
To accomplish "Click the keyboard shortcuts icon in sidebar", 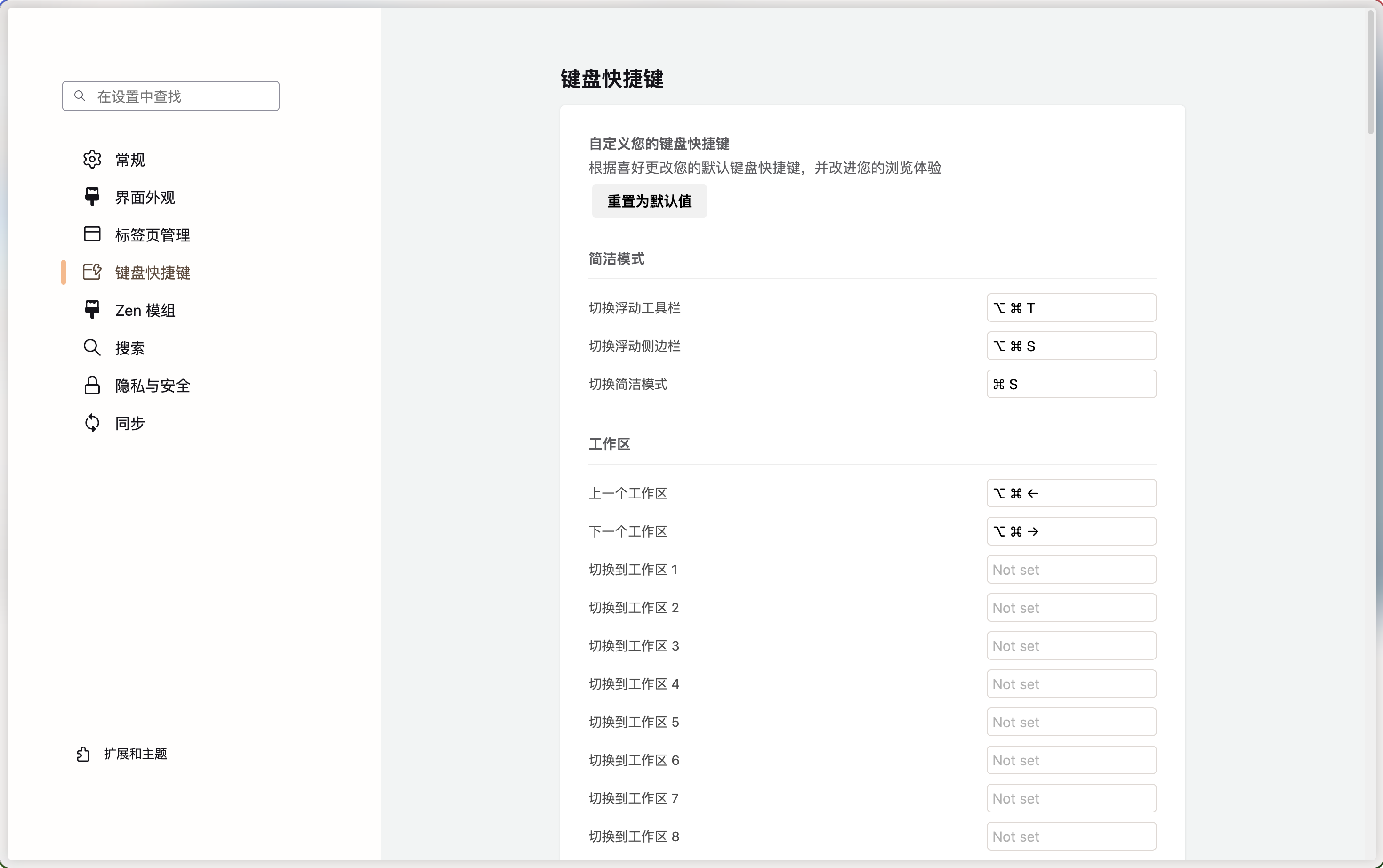I will [92, 272].
